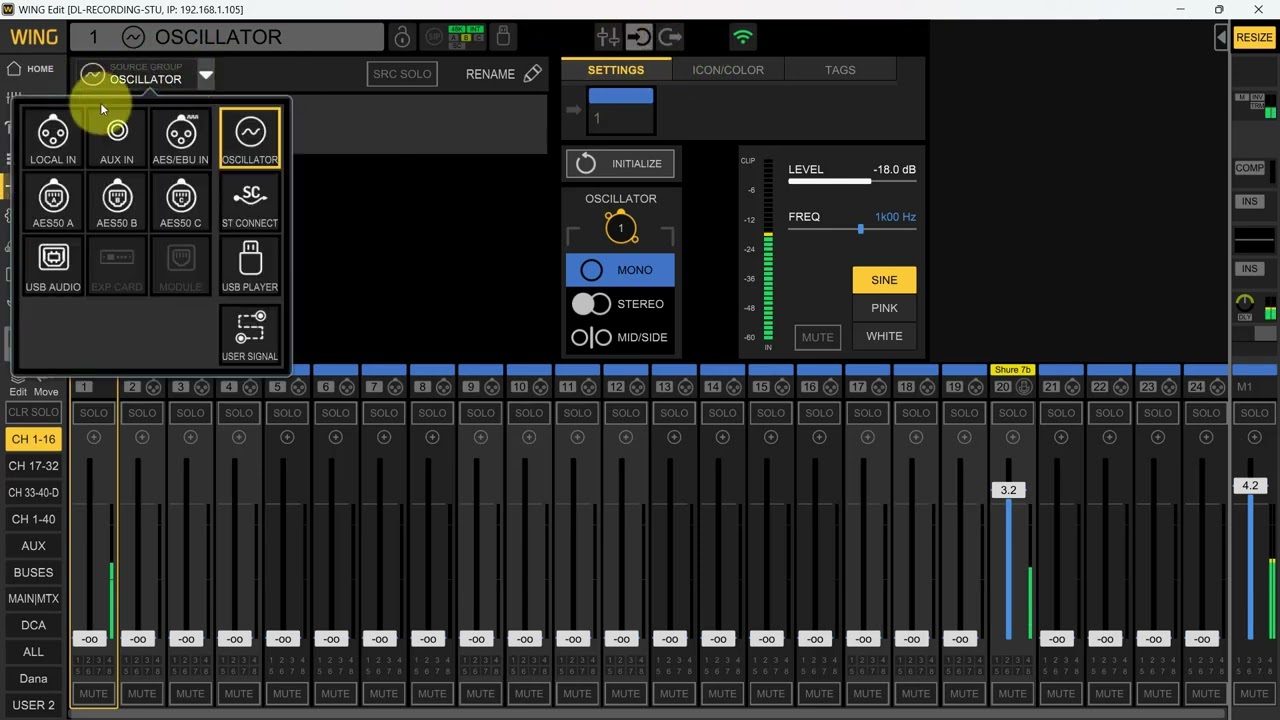This screenshot has width=1280, height=720.
Task: Select the PINK noise type
Action: coord(884,308)
